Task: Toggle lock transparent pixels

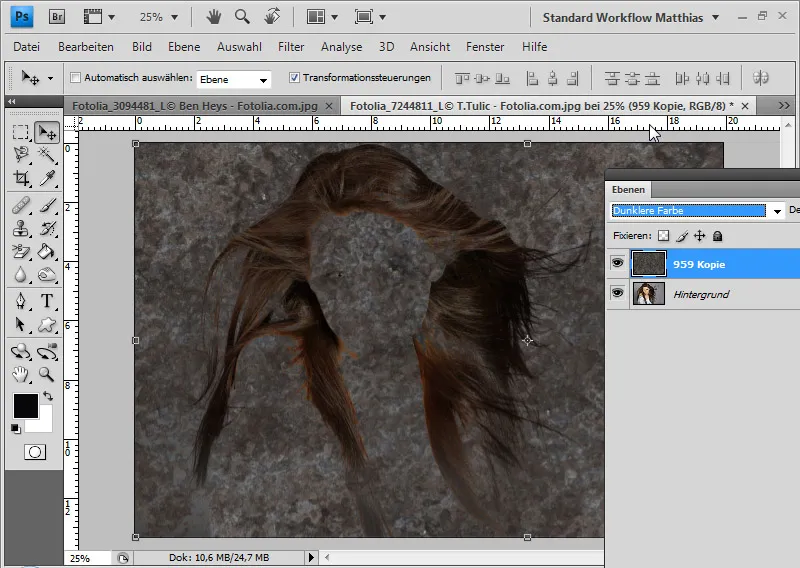Action: point(663,236)
